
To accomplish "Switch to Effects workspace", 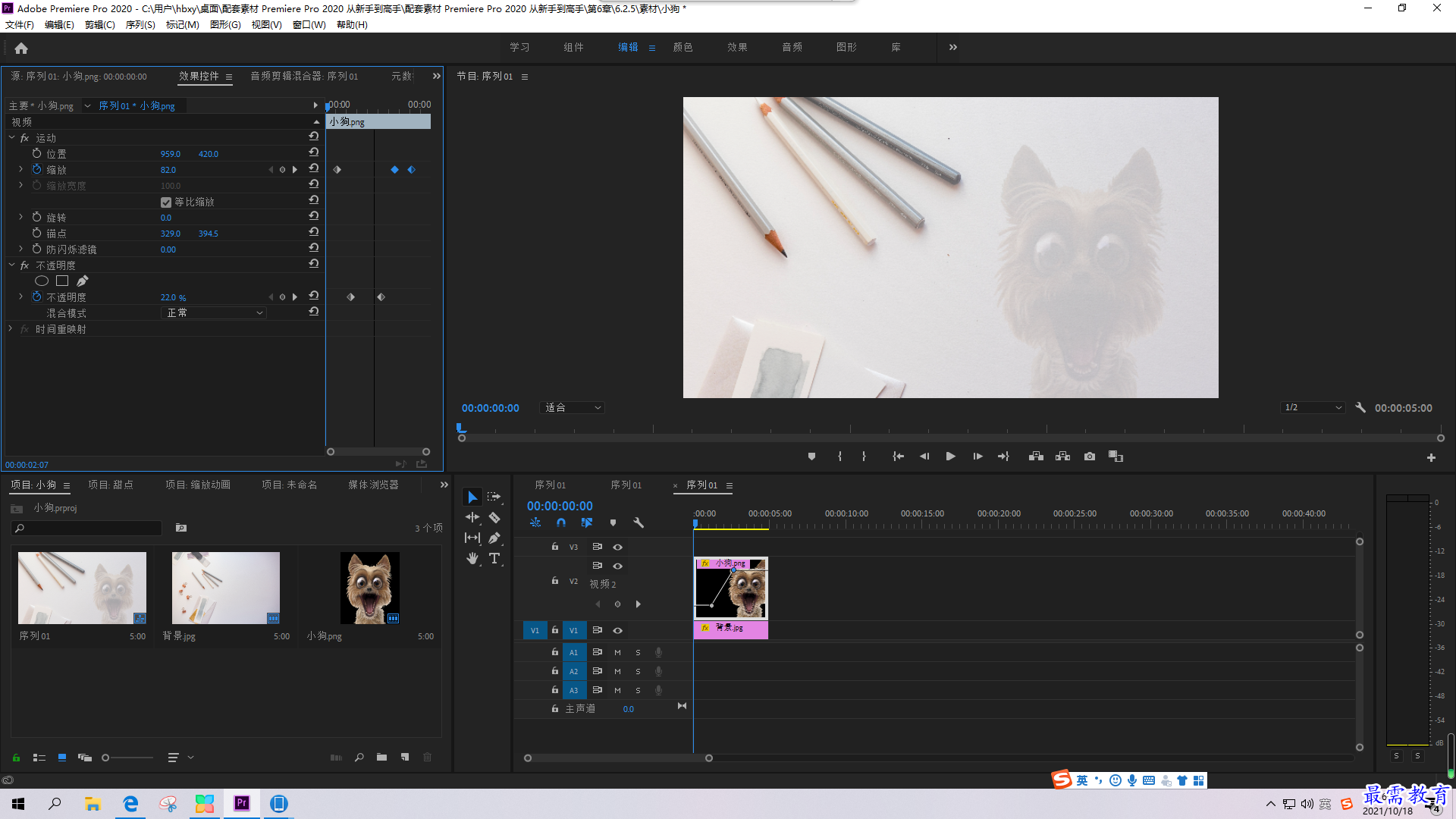I will tap(737, 47).
